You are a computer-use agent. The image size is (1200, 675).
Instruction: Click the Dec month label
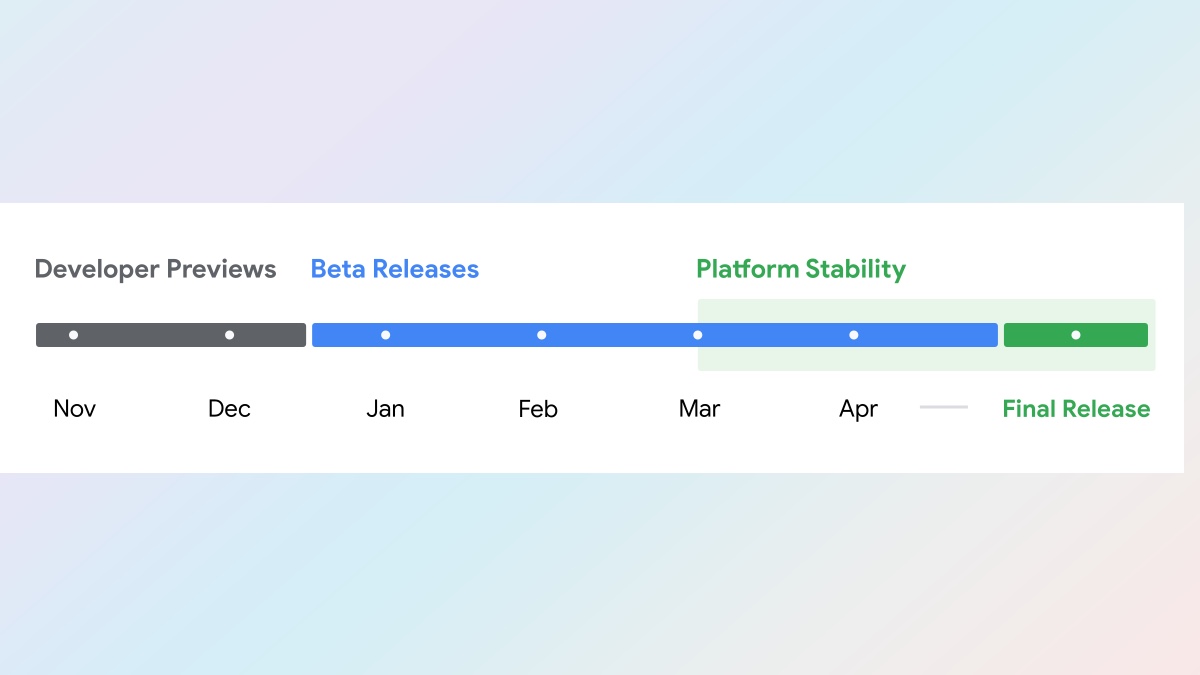pos(229,409)
